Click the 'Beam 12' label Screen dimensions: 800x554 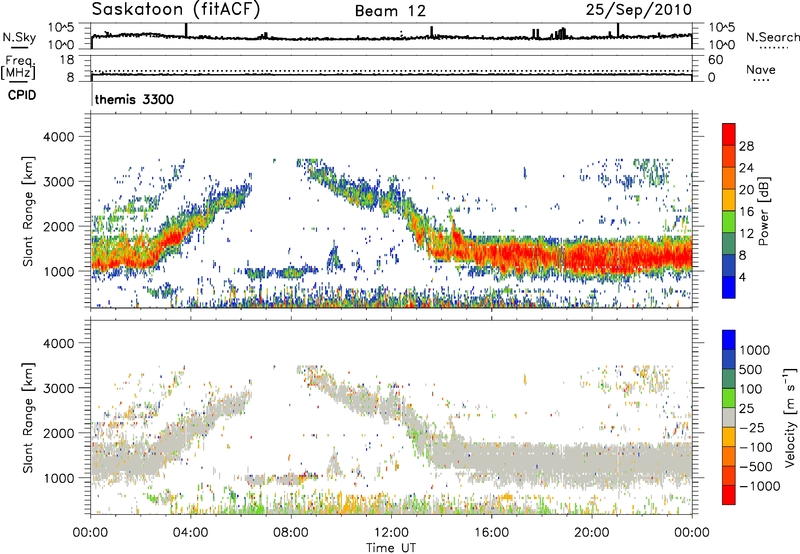pos(390,11)
